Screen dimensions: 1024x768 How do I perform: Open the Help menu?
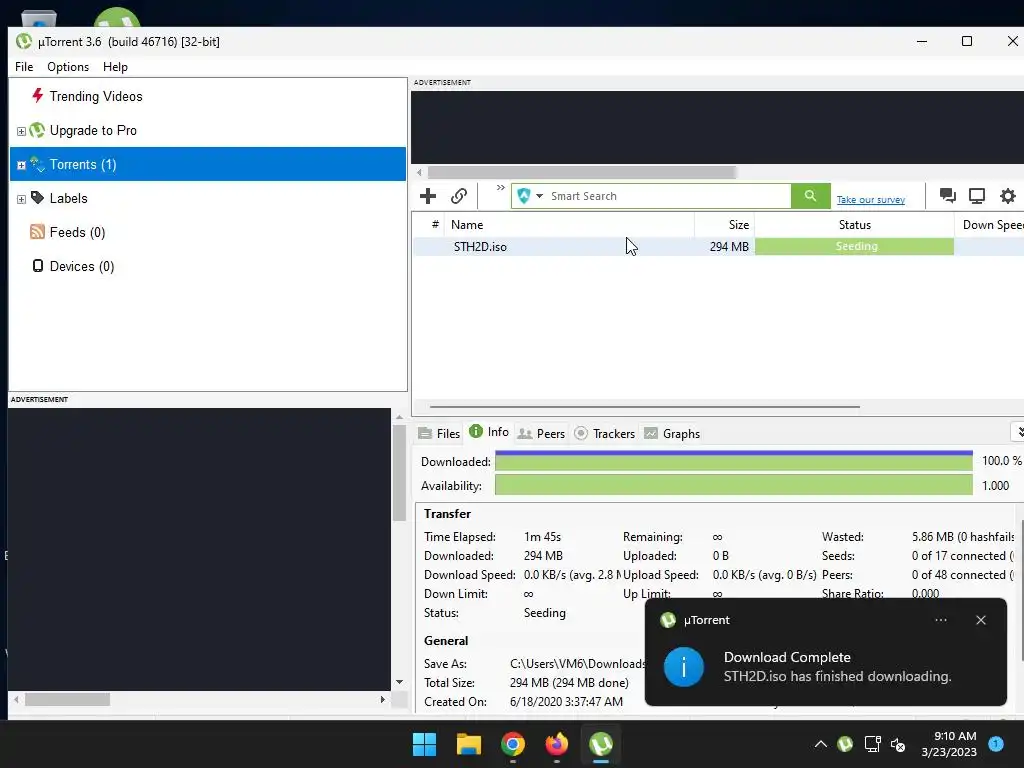pyautogui.click(x=115, y=67)
